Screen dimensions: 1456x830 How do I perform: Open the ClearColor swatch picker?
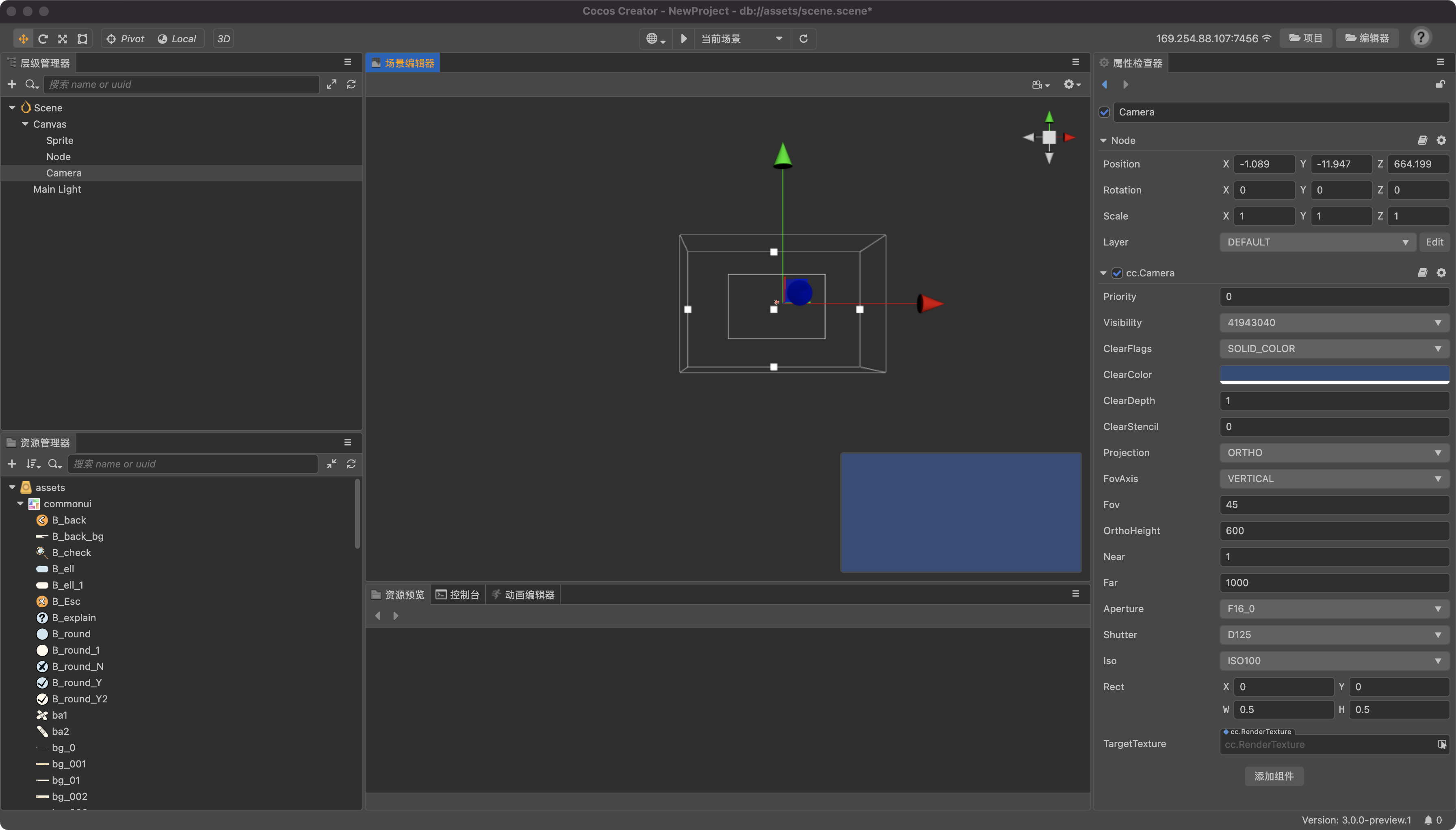pyautogui.click(x=1334, y=374)
